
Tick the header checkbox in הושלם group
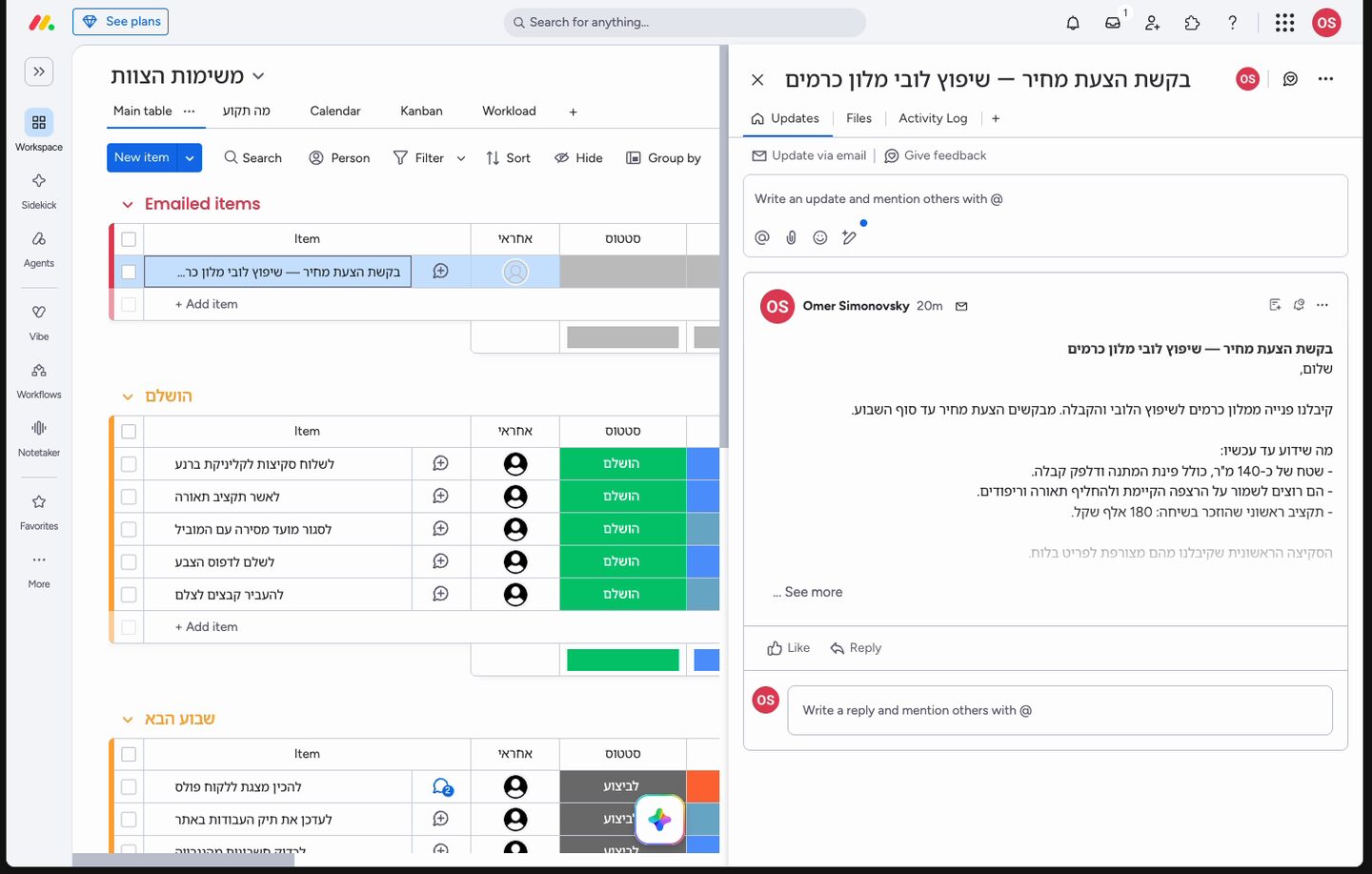[x=129, y=432]
